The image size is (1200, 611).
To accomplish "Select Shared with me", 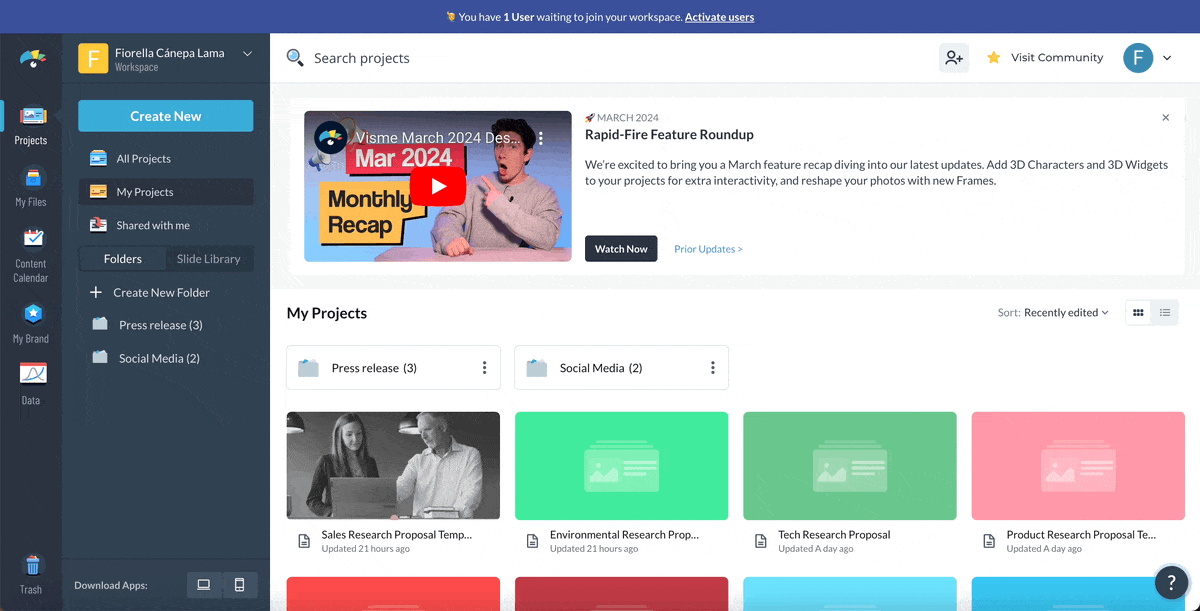I will pos(152,226).
